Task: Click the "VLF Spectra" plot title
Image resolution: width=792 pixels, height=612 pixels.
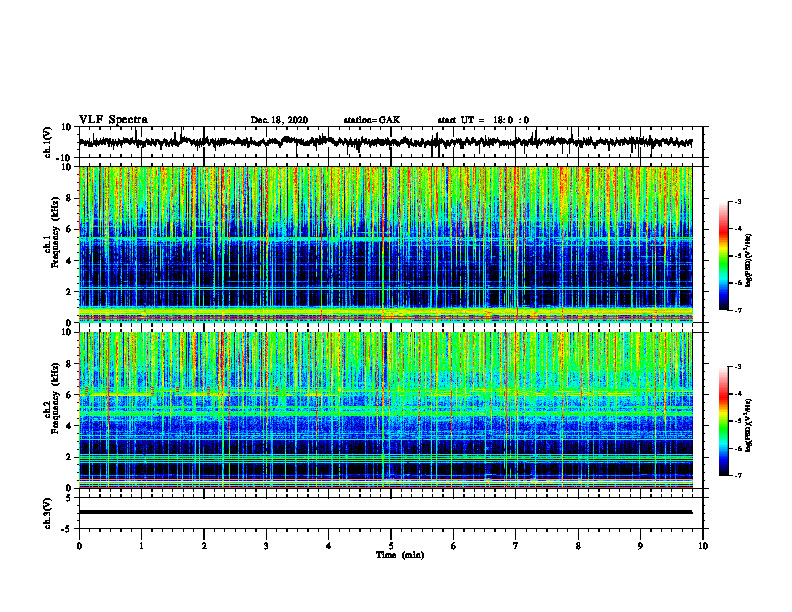Action: [113, 120]
